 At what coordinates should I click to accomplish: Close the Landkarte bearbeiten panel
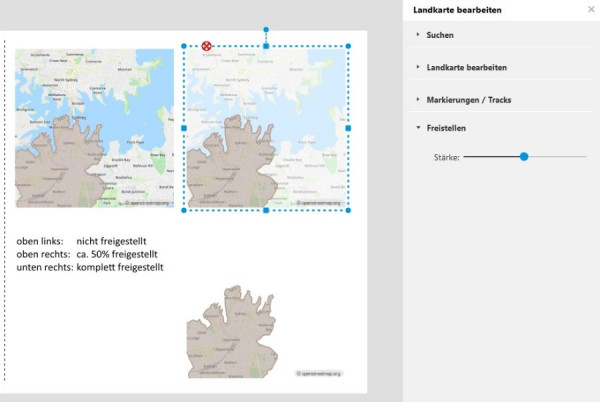(x=591, y=9)
